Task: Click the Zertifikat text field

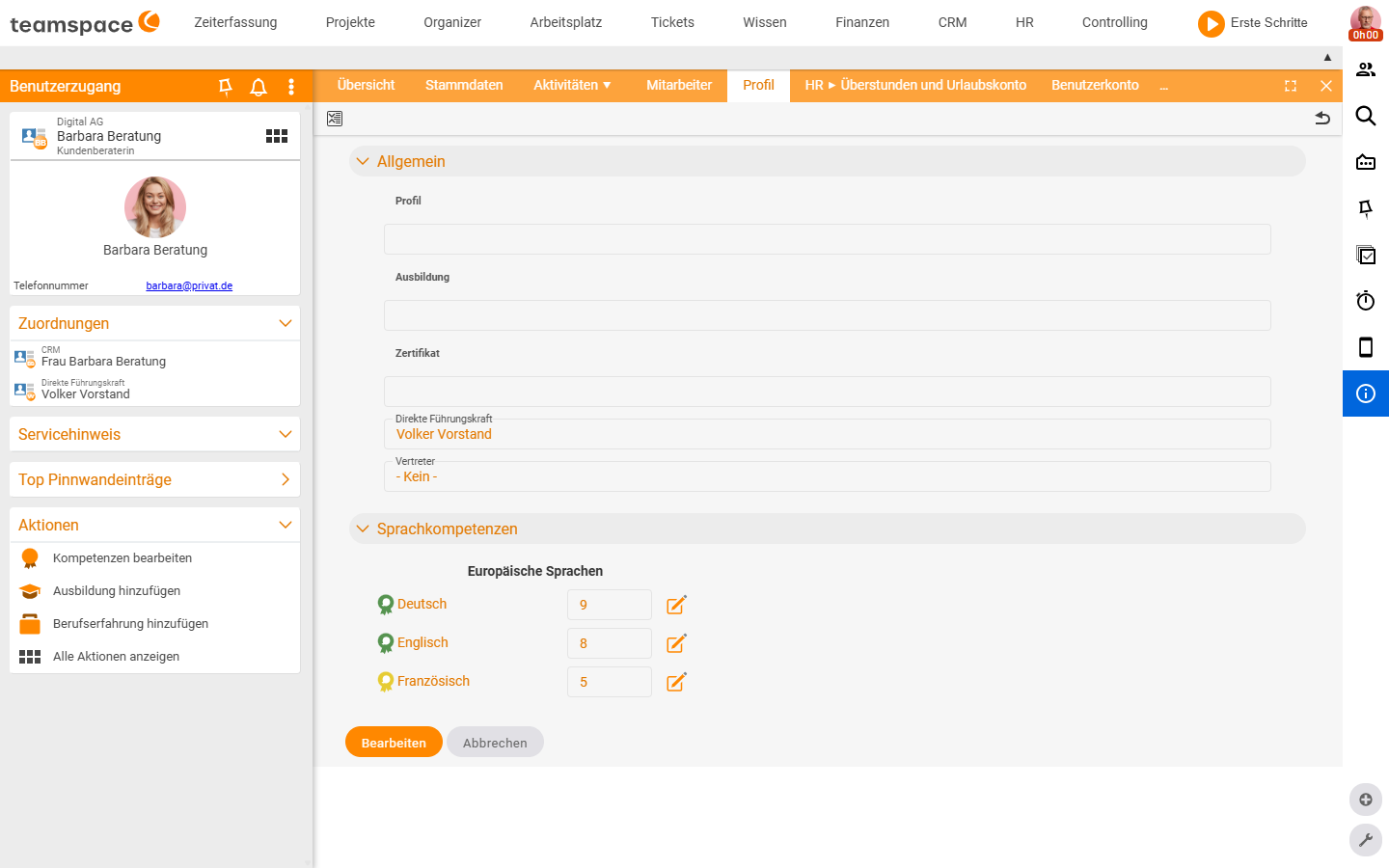Action: click(x=828, y=392)
